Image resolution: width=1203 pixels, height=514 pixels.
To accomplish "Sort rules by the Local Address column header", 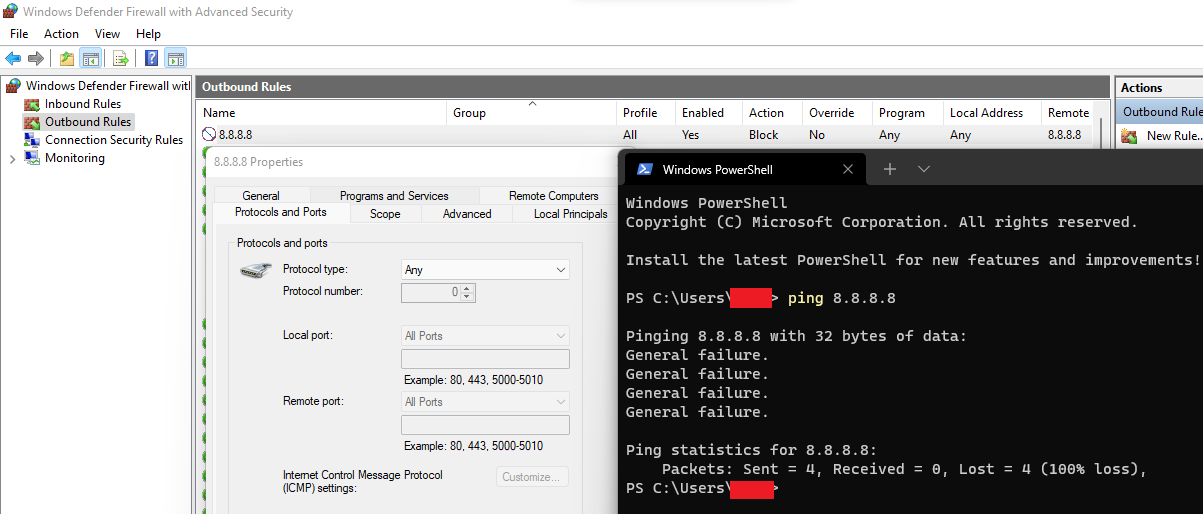I will pos(992,113).
